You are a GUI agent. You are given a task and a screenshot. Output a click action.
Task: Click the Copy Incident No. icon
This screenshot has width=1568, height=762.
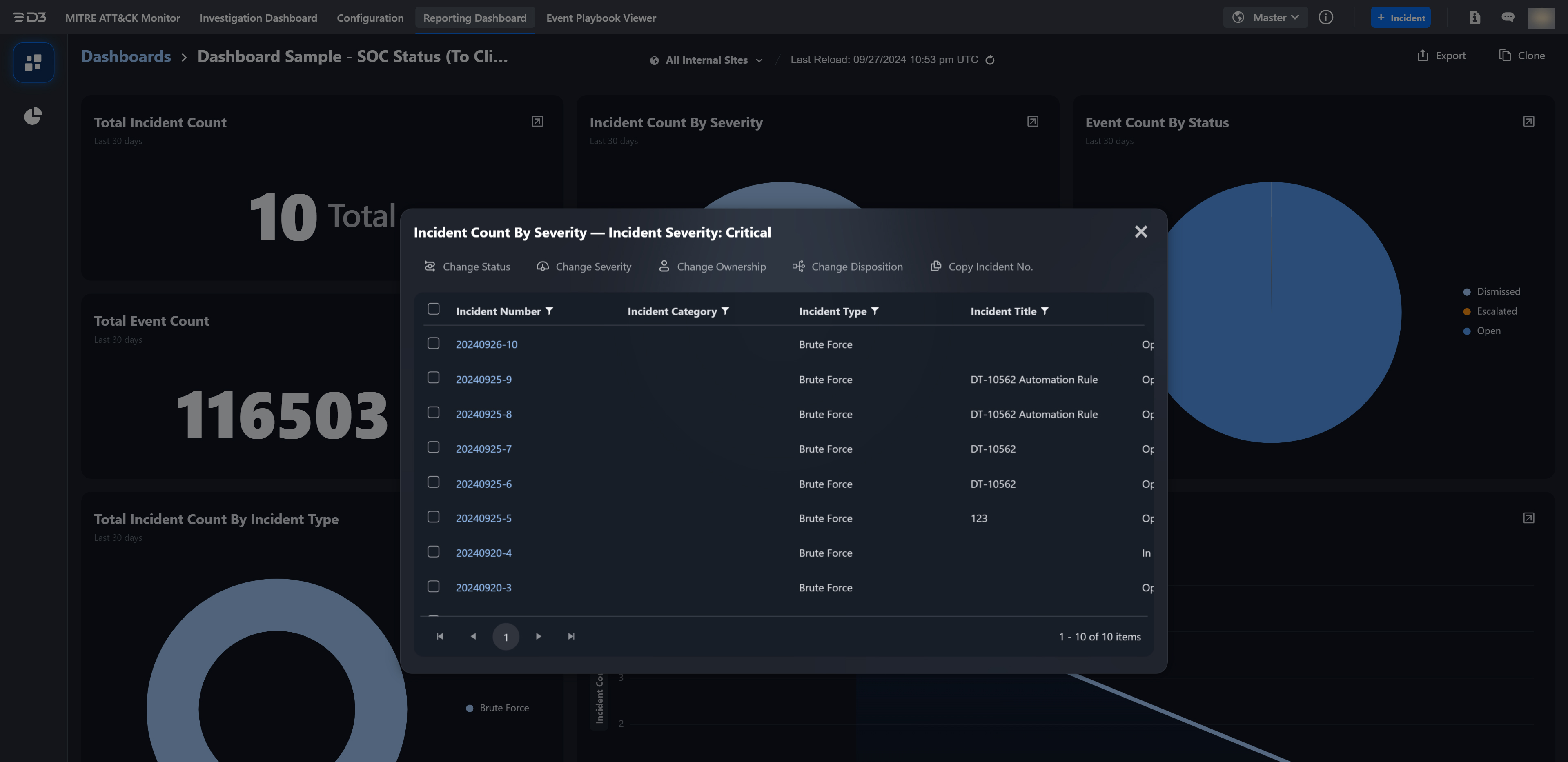tap(935, 266)
